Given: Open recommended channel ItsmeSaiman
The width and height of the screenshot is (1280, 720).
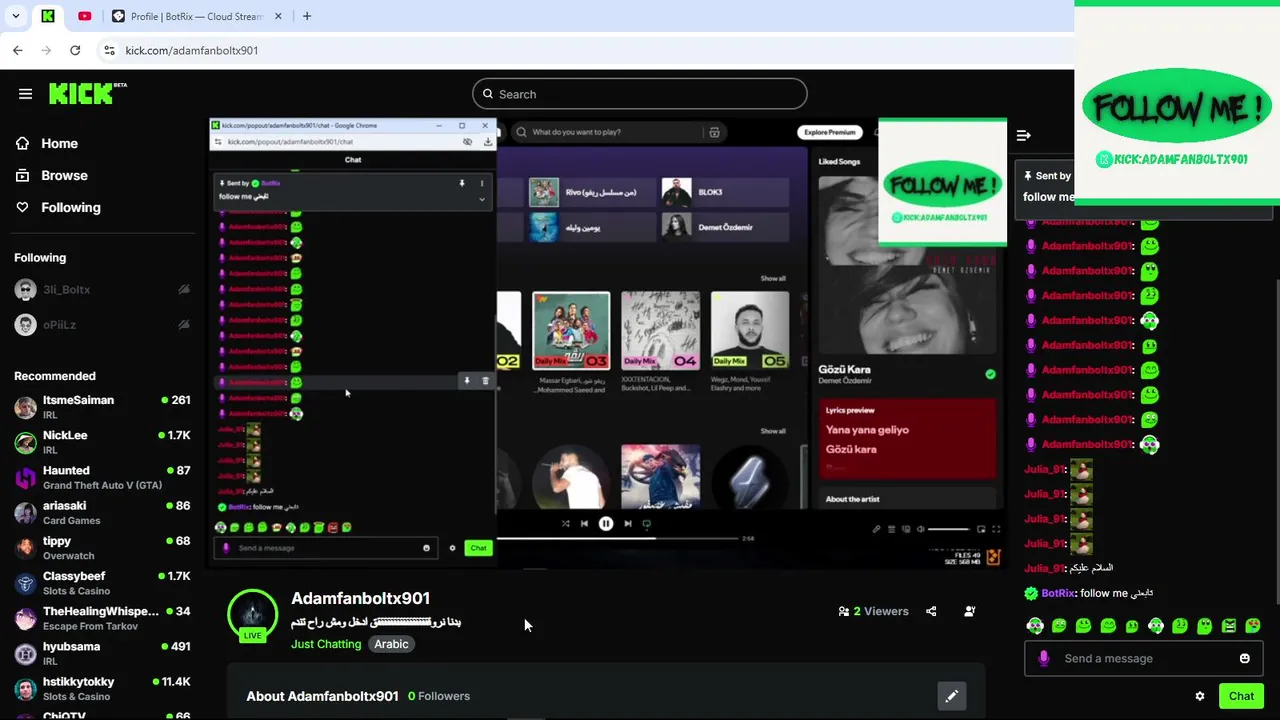Looking at the screenshot, I should click(102, 407).
